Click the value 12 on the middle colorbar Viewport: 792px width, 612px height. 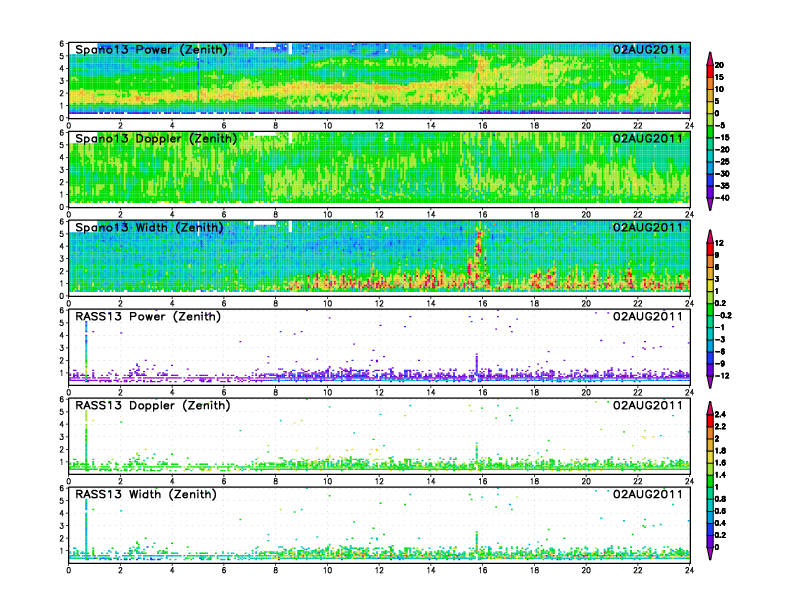[x=719, y=243]
